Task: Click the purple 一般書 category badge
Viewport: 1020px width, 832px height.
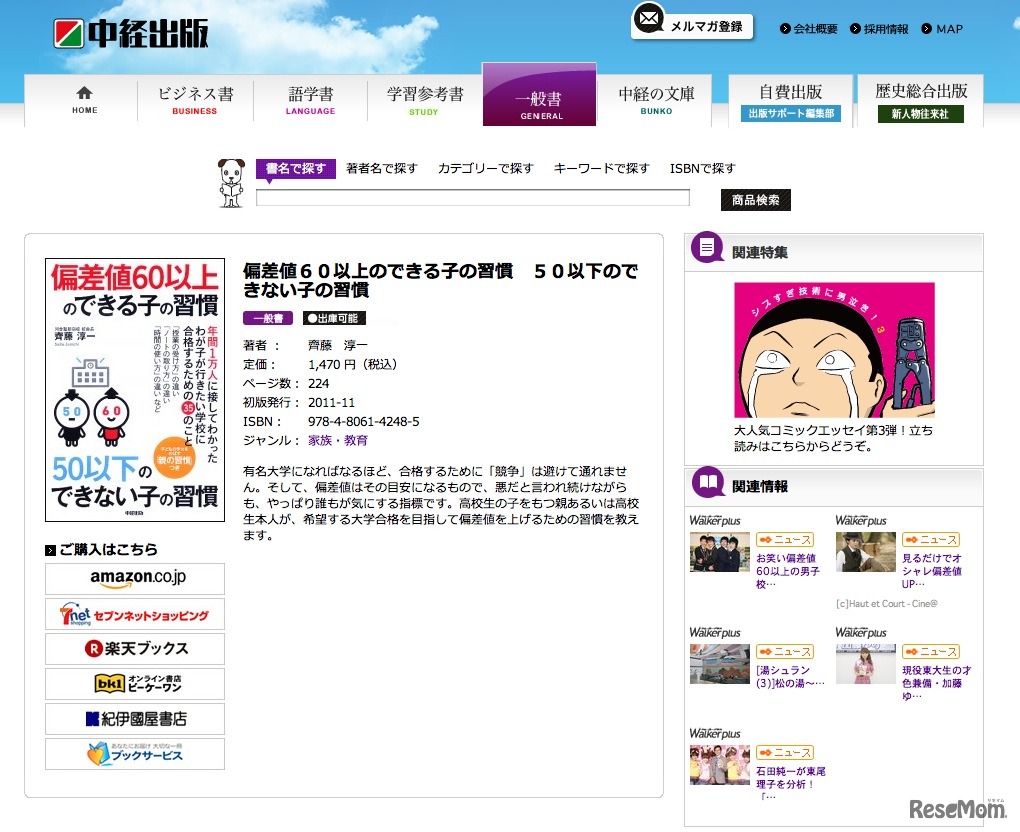Action: pos(268,318)
